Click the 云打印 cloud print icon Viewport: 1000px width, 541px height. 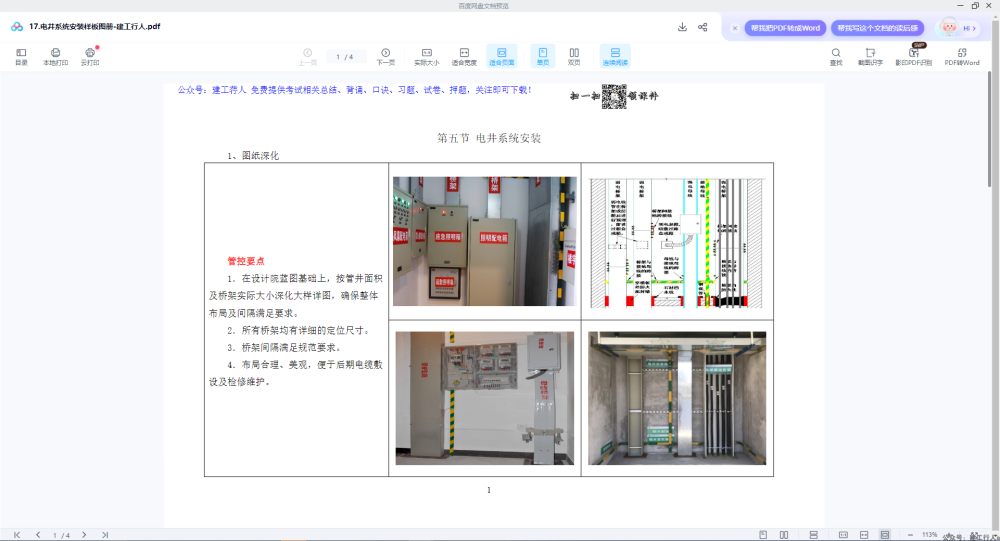90,56
